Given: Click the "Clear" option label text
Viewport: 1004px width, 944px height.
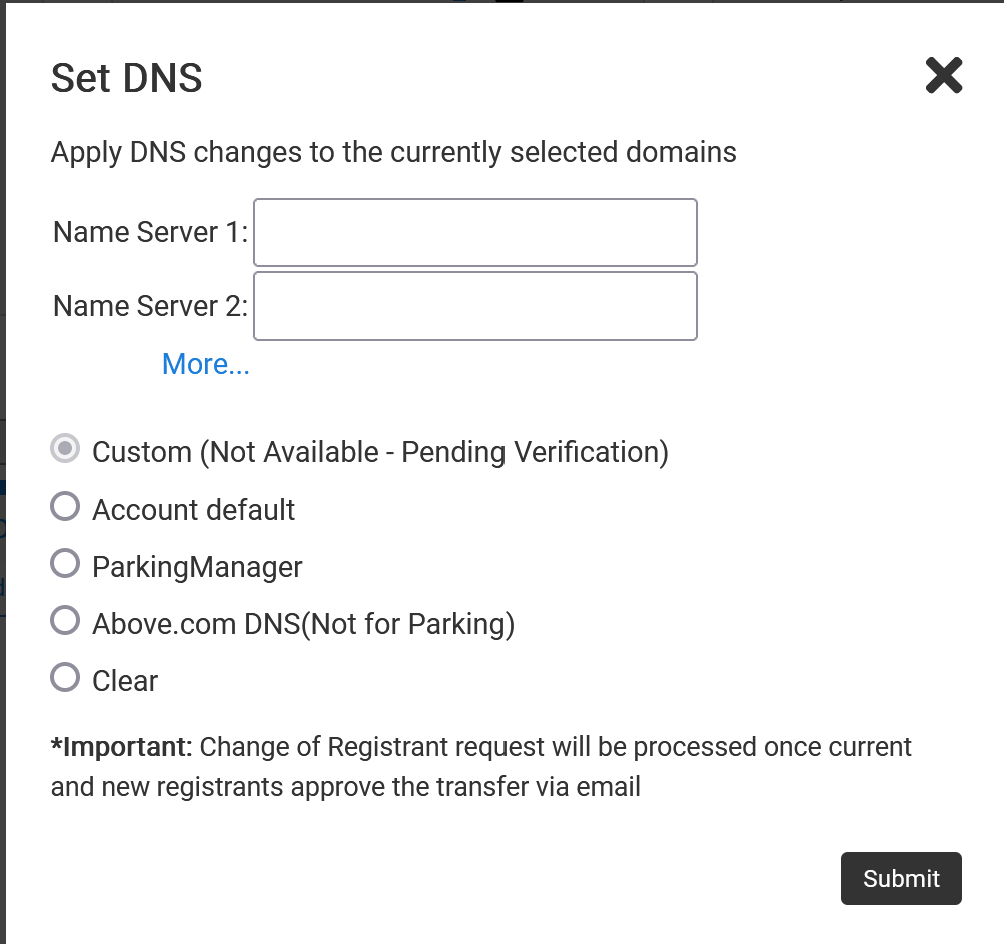Looking at the screenshot, I should [125, 681].
